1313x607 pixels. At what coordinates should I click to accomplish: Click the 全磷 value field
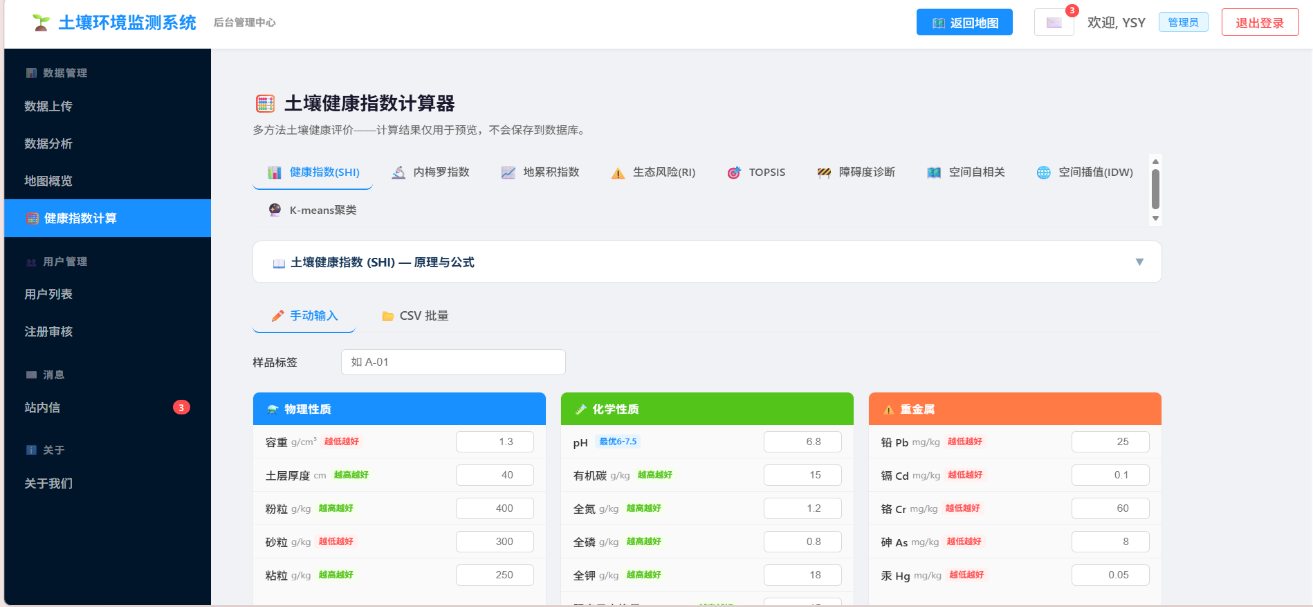(803, 541)
